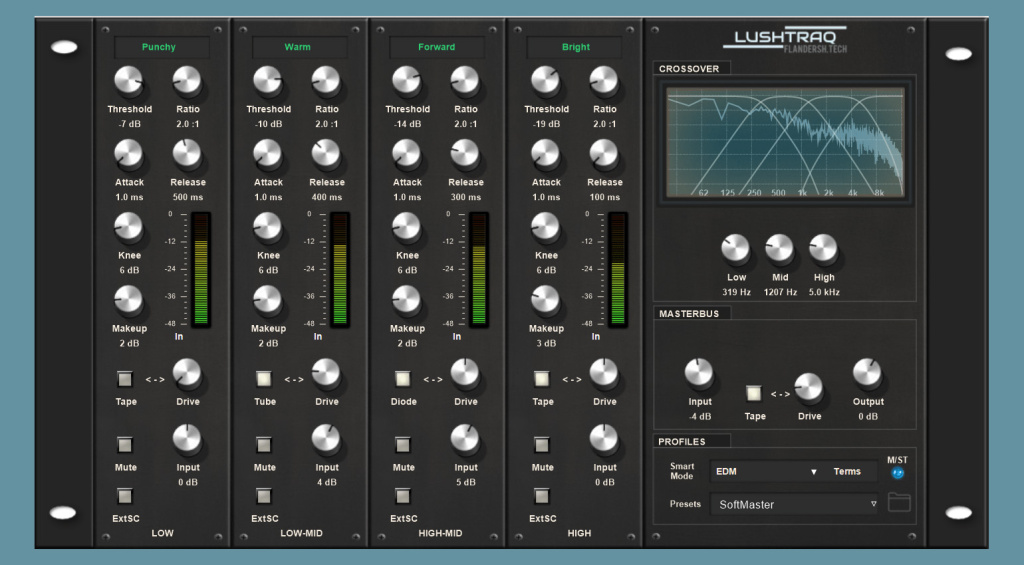1024x565 pixels.
Task: Click the HIGH band Release knob
Action: pos(603,154)
